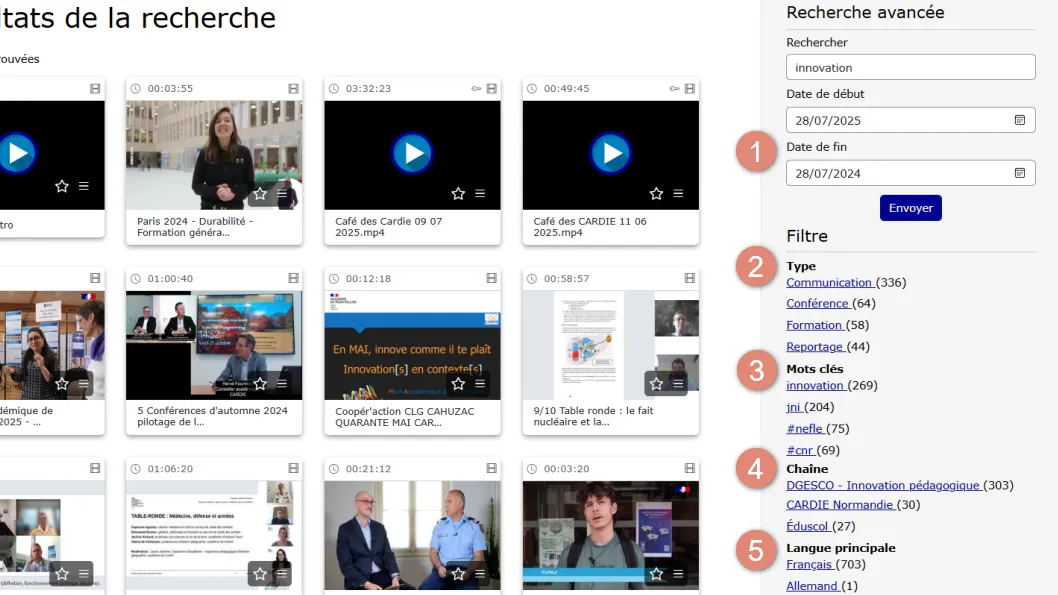Filter by type Conférence

(818, 304)
